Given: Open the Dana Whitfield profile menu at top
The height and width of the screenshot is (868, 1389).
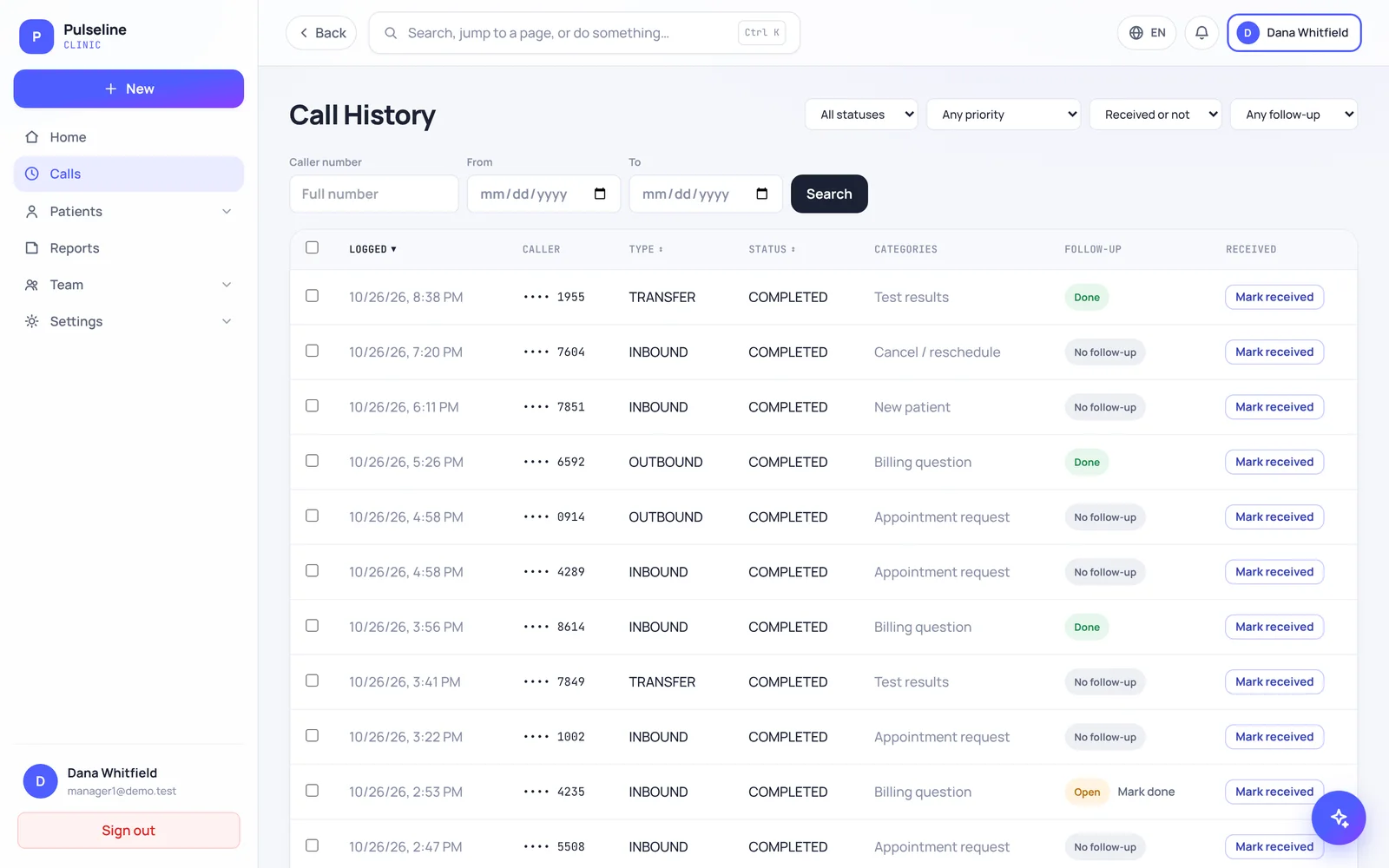Looking at the screenshot, I should point(1294,33).
